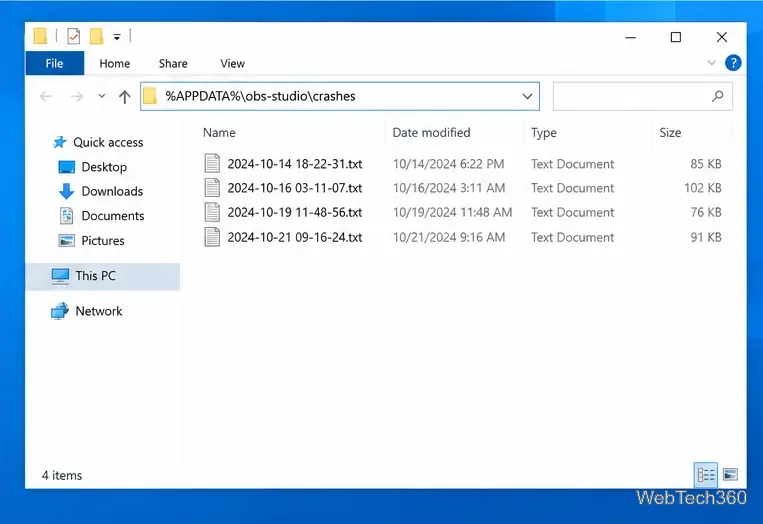The width and height of the screenshot is (763, 524).
Task: Go up one folder level
Action: 125,97
